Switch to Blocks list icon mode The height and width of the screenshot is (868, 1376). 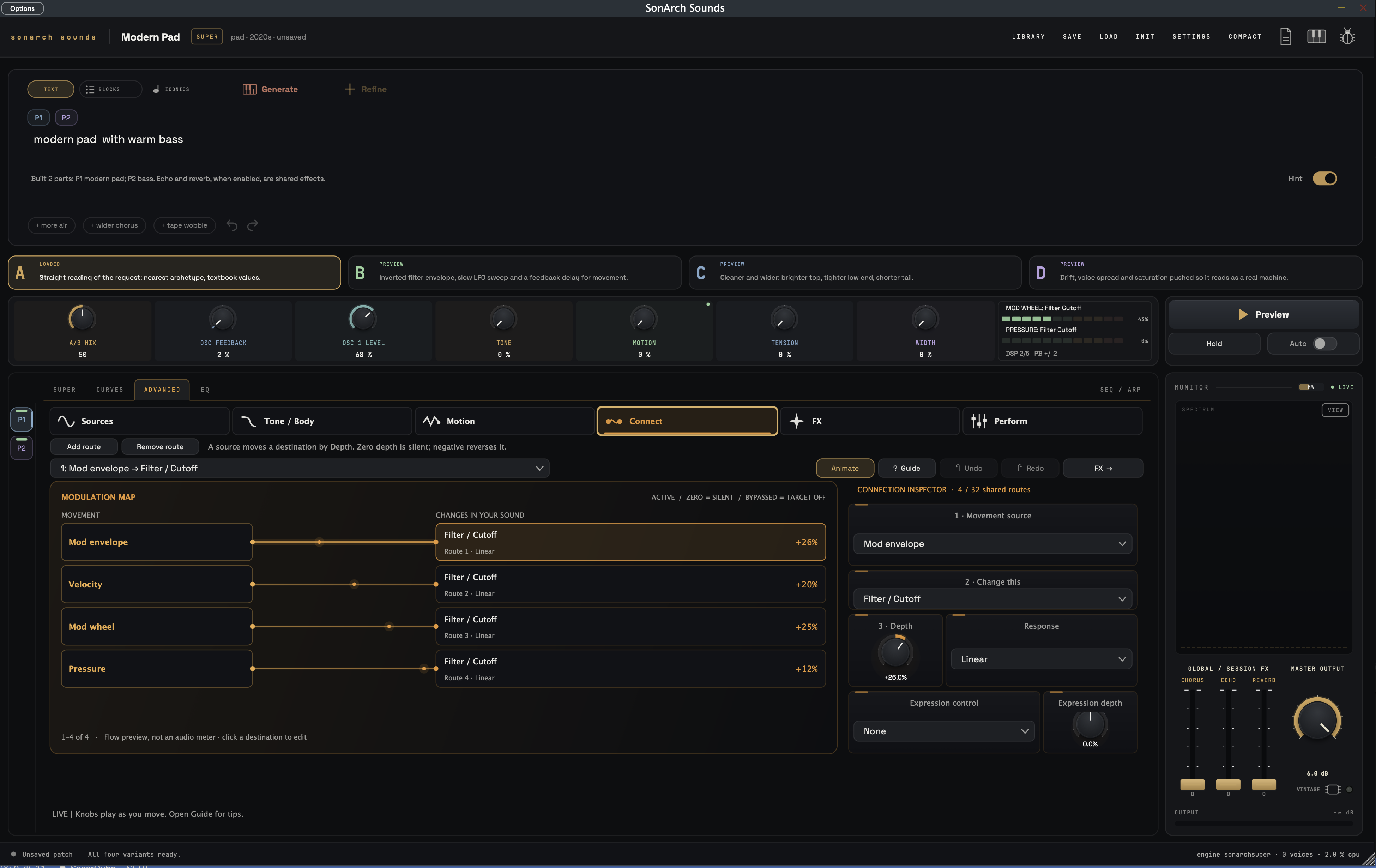click(x=90, y=89)
